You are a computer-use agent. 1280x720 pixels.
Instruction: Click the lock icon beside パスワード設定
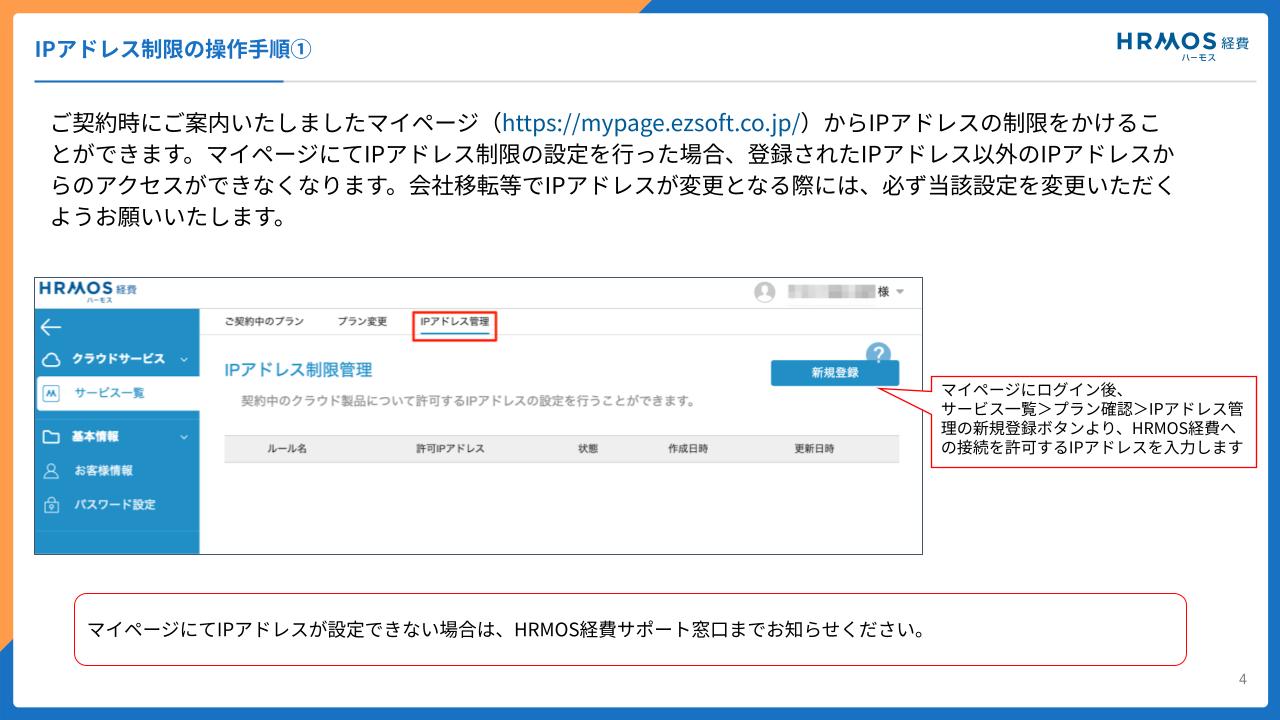point(52,505)
